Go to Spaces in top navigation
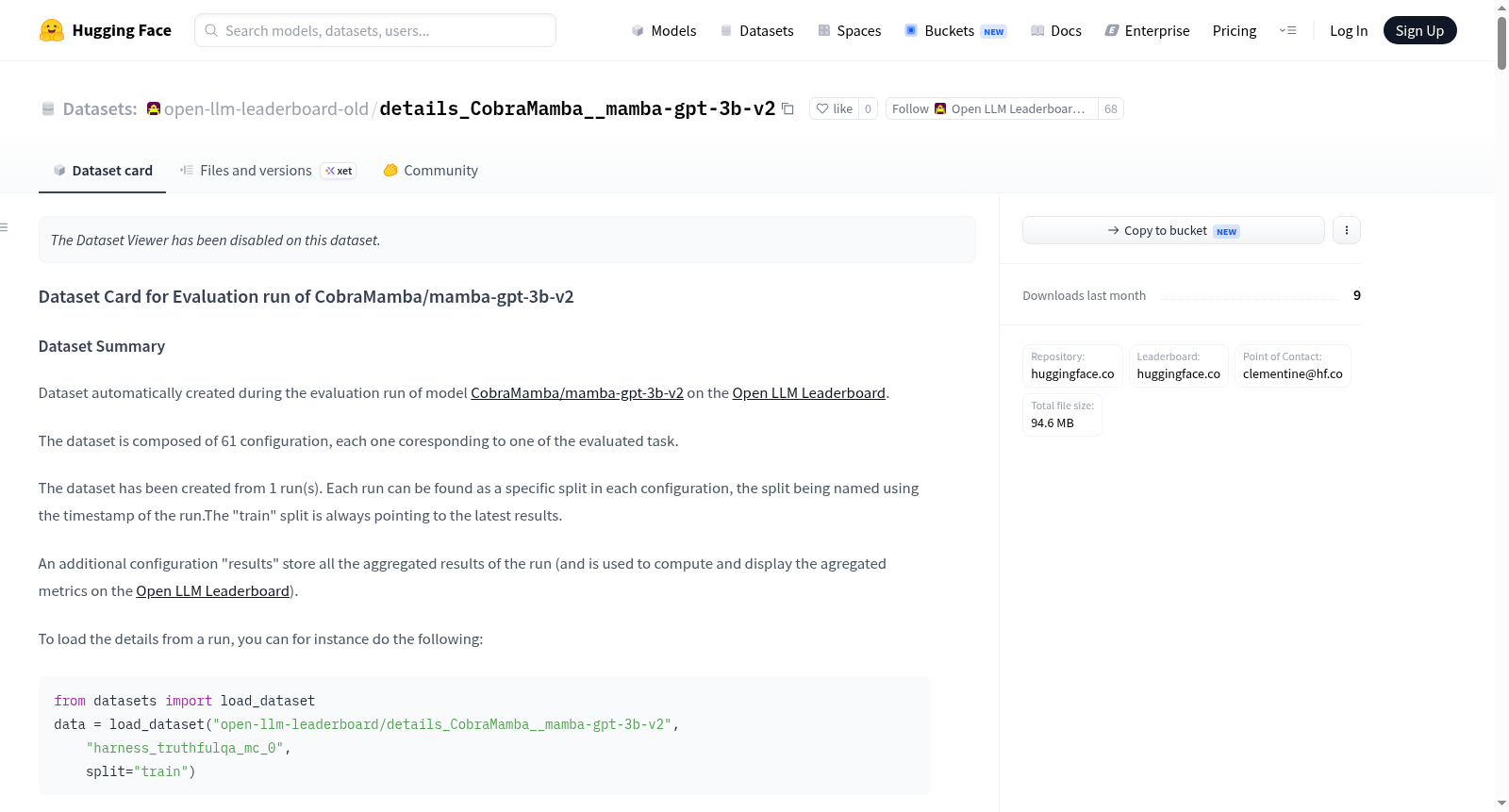This screenshot has height=812, width=1509. [x=849, y=31]
